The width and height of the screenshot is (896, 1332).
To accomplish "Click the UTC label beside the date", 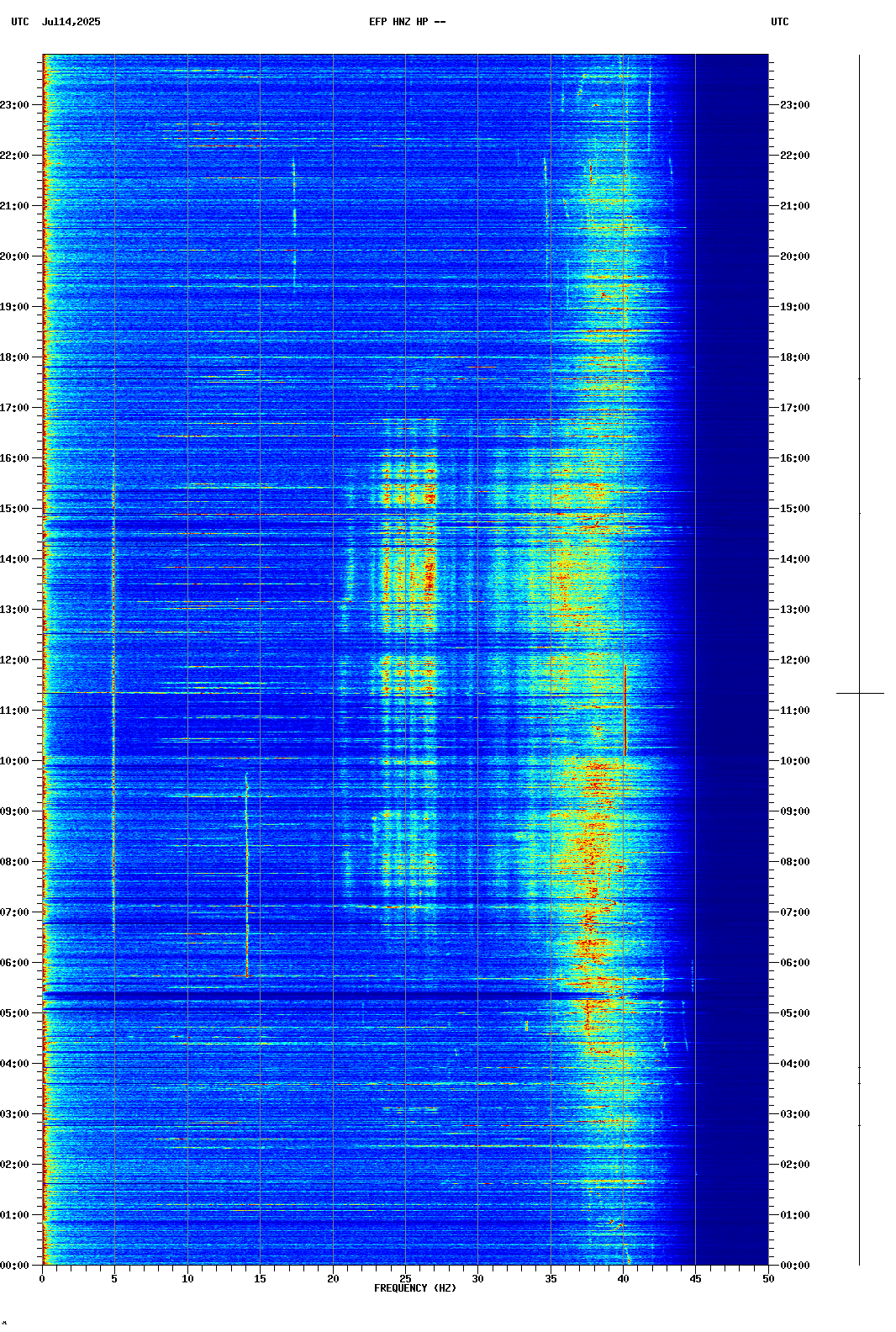I will click(x=20, y=22).
